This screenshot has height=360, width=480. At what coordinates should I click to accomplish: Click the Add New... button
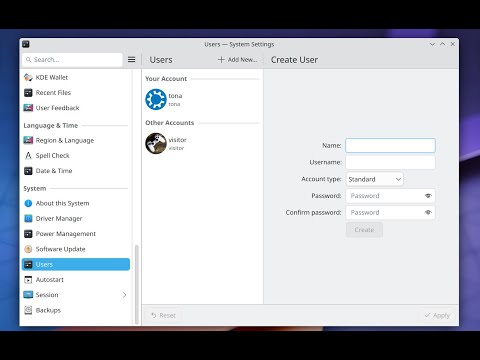click(x=237, y=60)
